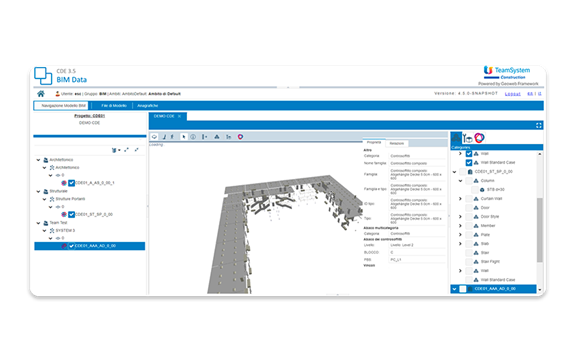576x362 pixels.
Task: Expand the Member category
Action: coord(460,226)
